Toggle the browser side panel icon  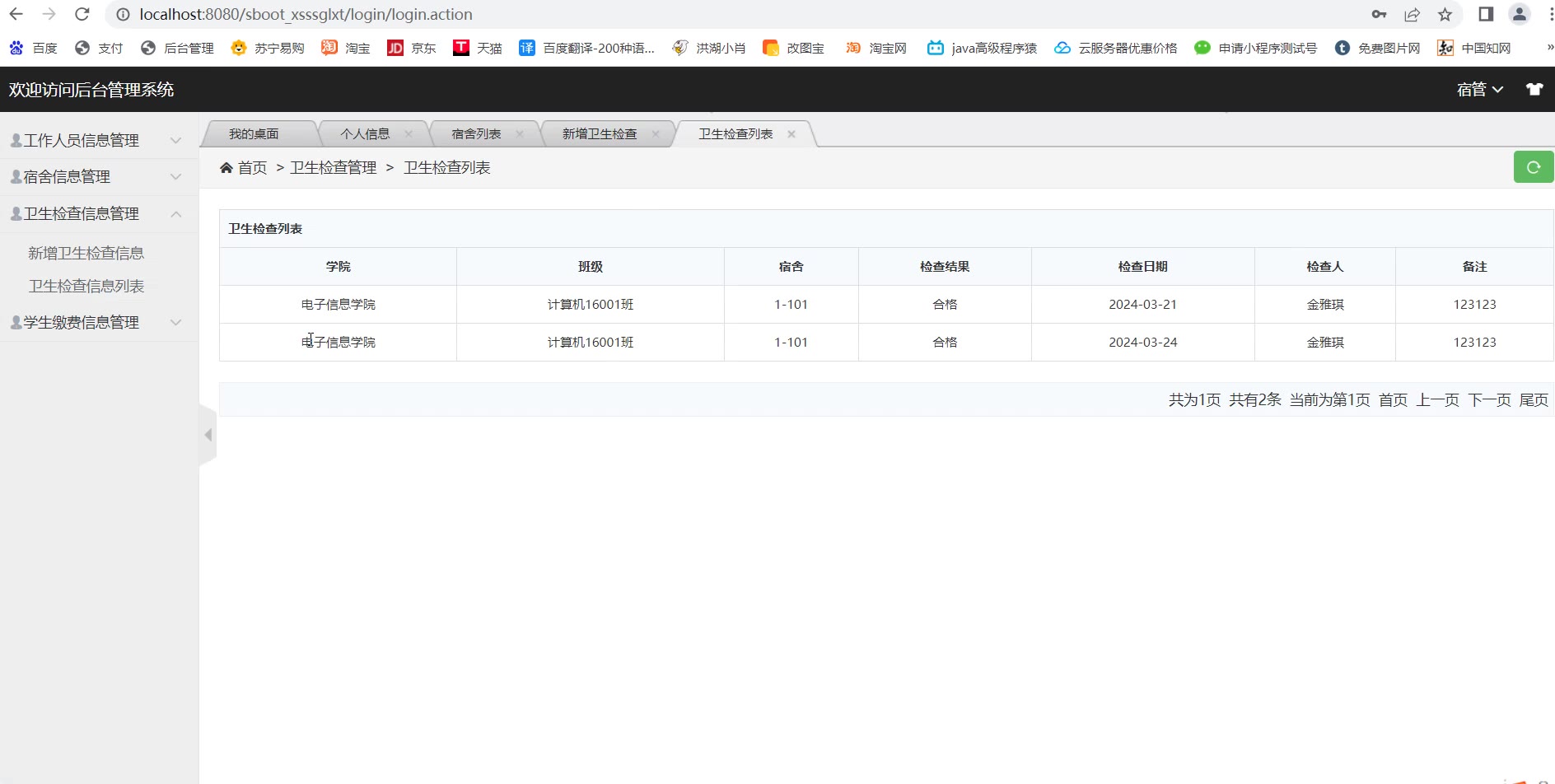pos(1486,14)
